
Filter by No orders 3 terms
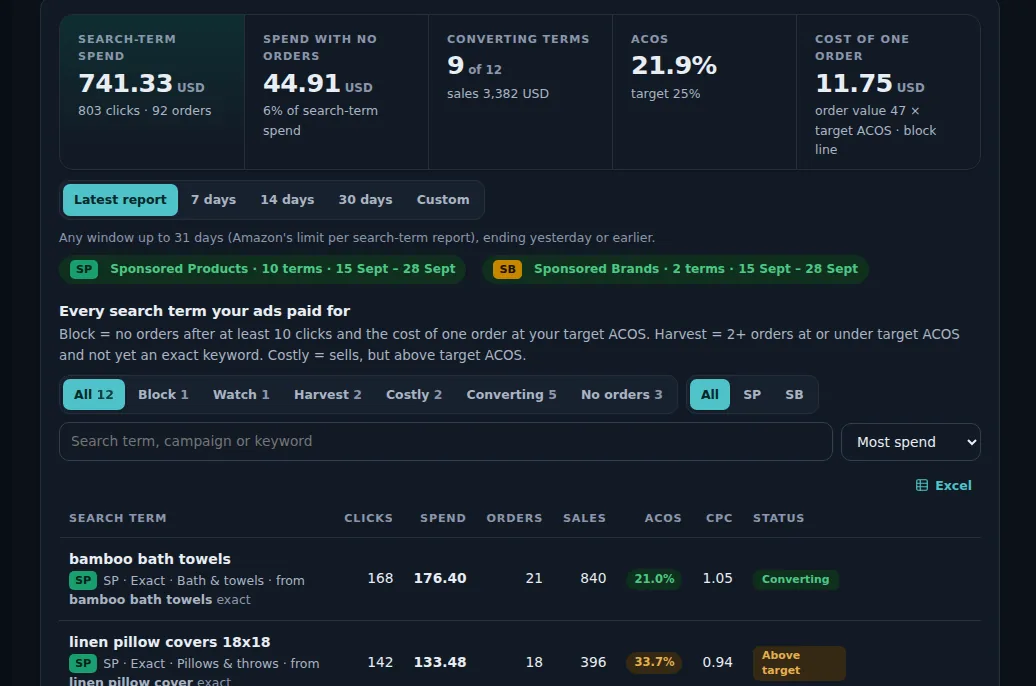click(622, 395)
